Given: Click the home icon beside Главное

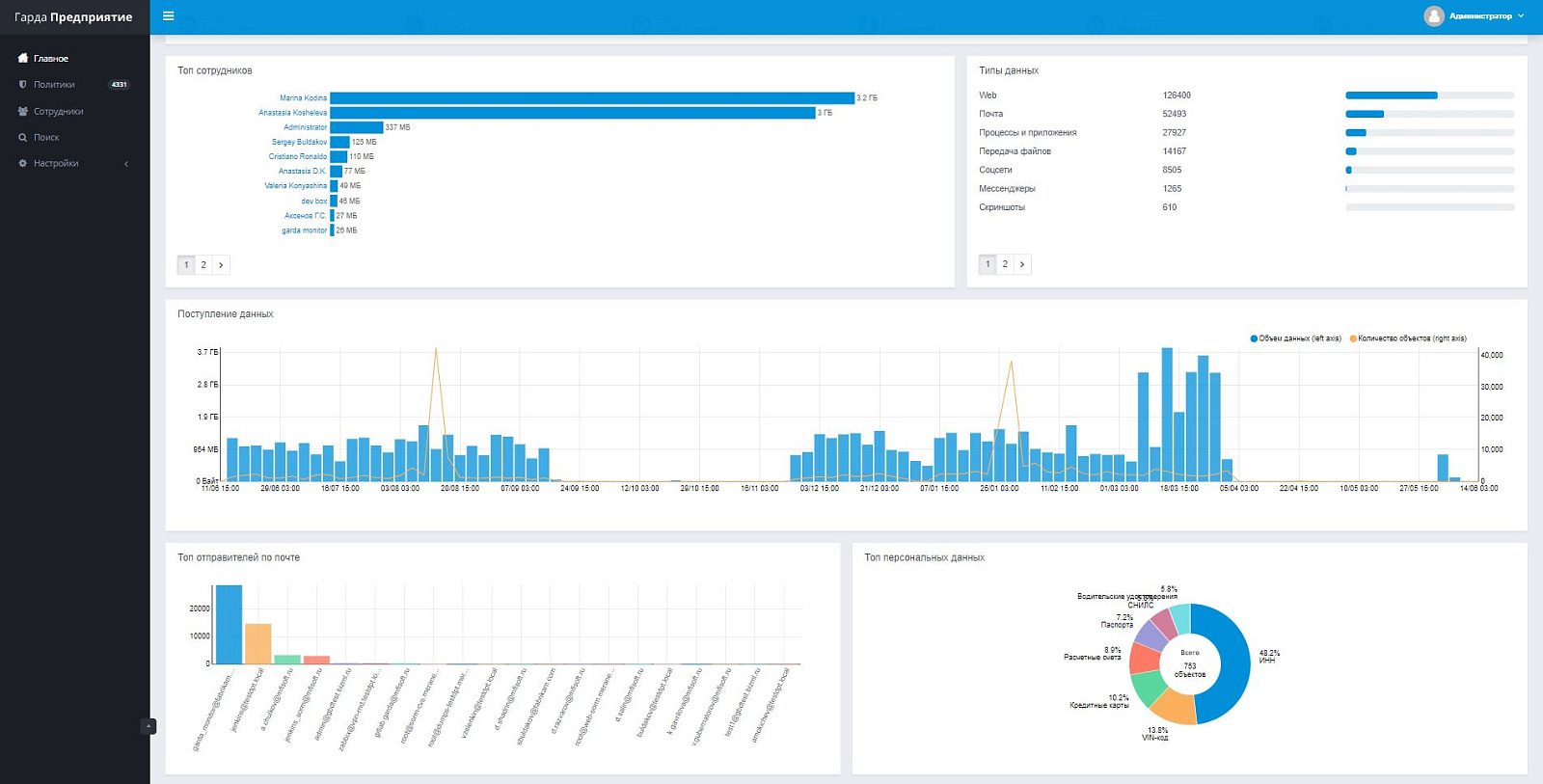Looking at the screenshot, I should coord(23,58).
